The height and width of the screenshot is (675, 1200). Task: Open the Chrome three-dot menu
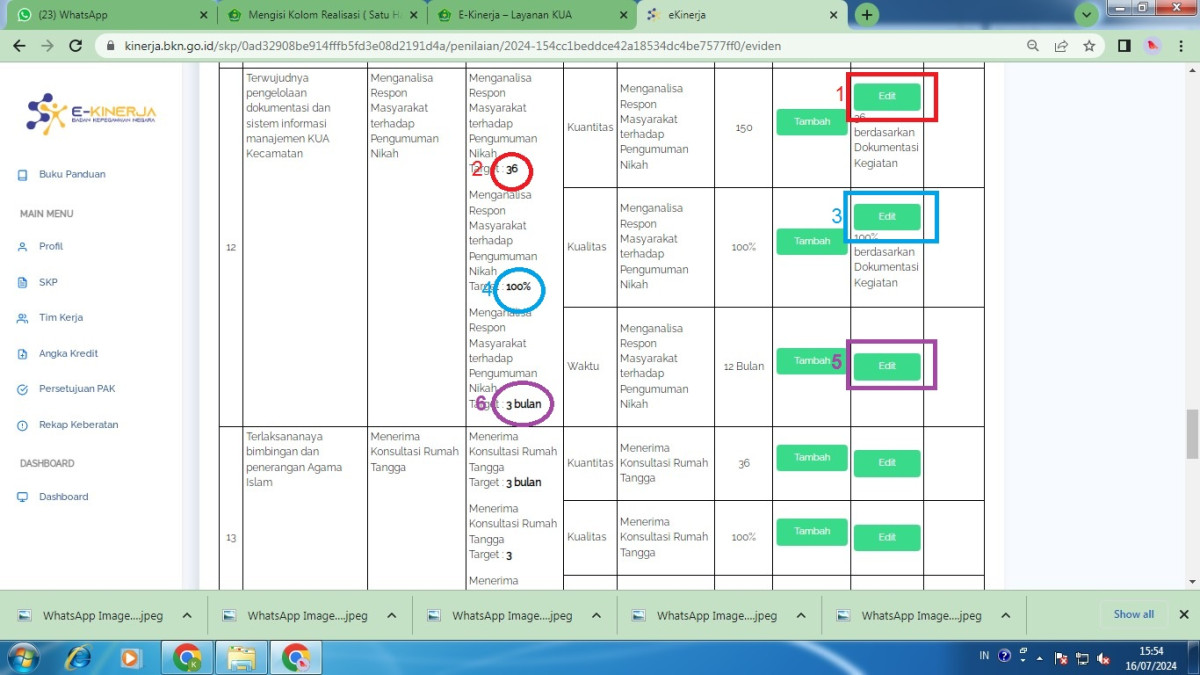[x=1181, y=46]
